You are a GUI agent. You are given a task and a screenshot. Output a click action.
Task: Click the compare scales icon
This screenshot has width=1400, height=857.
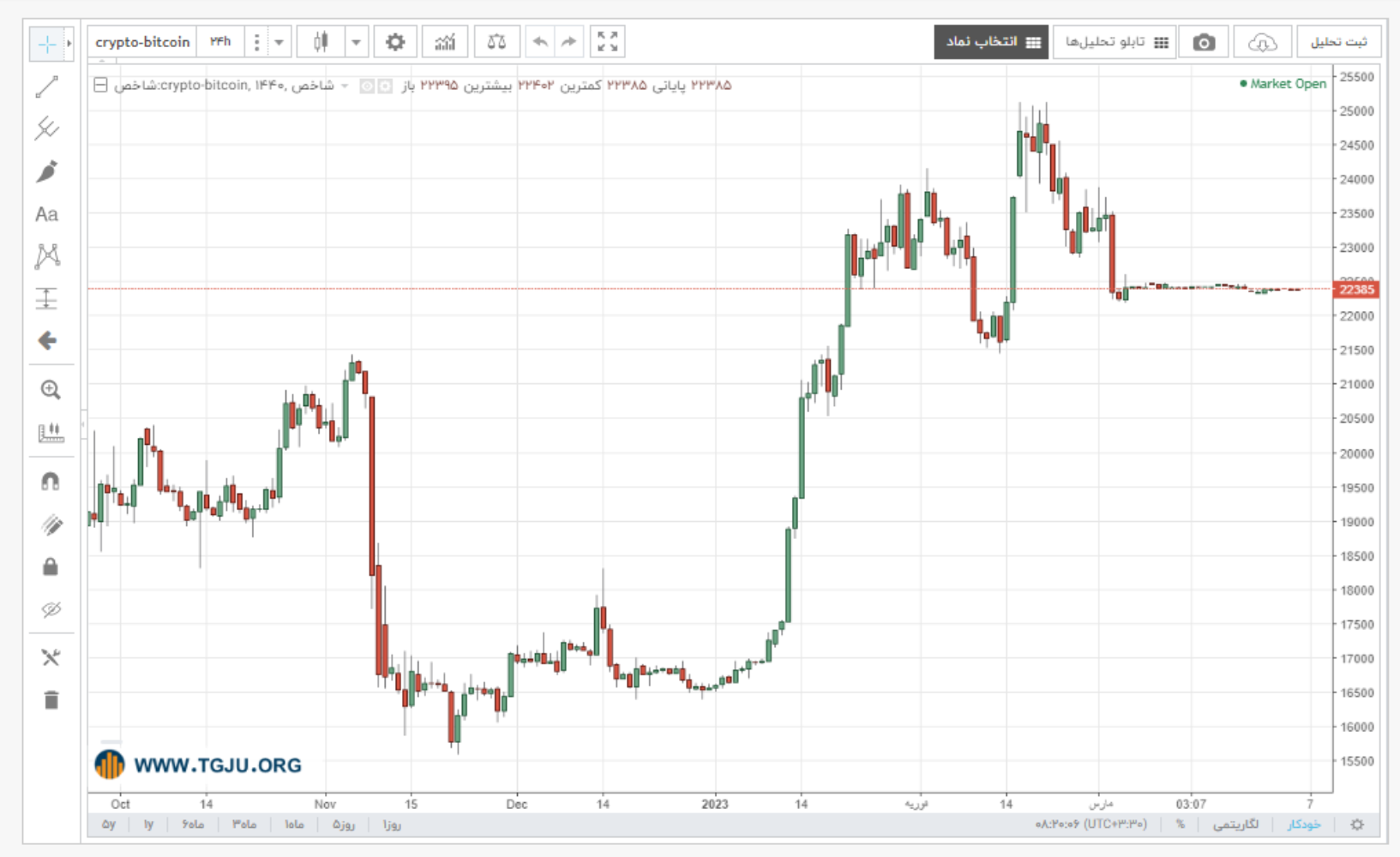click(496, 41)
